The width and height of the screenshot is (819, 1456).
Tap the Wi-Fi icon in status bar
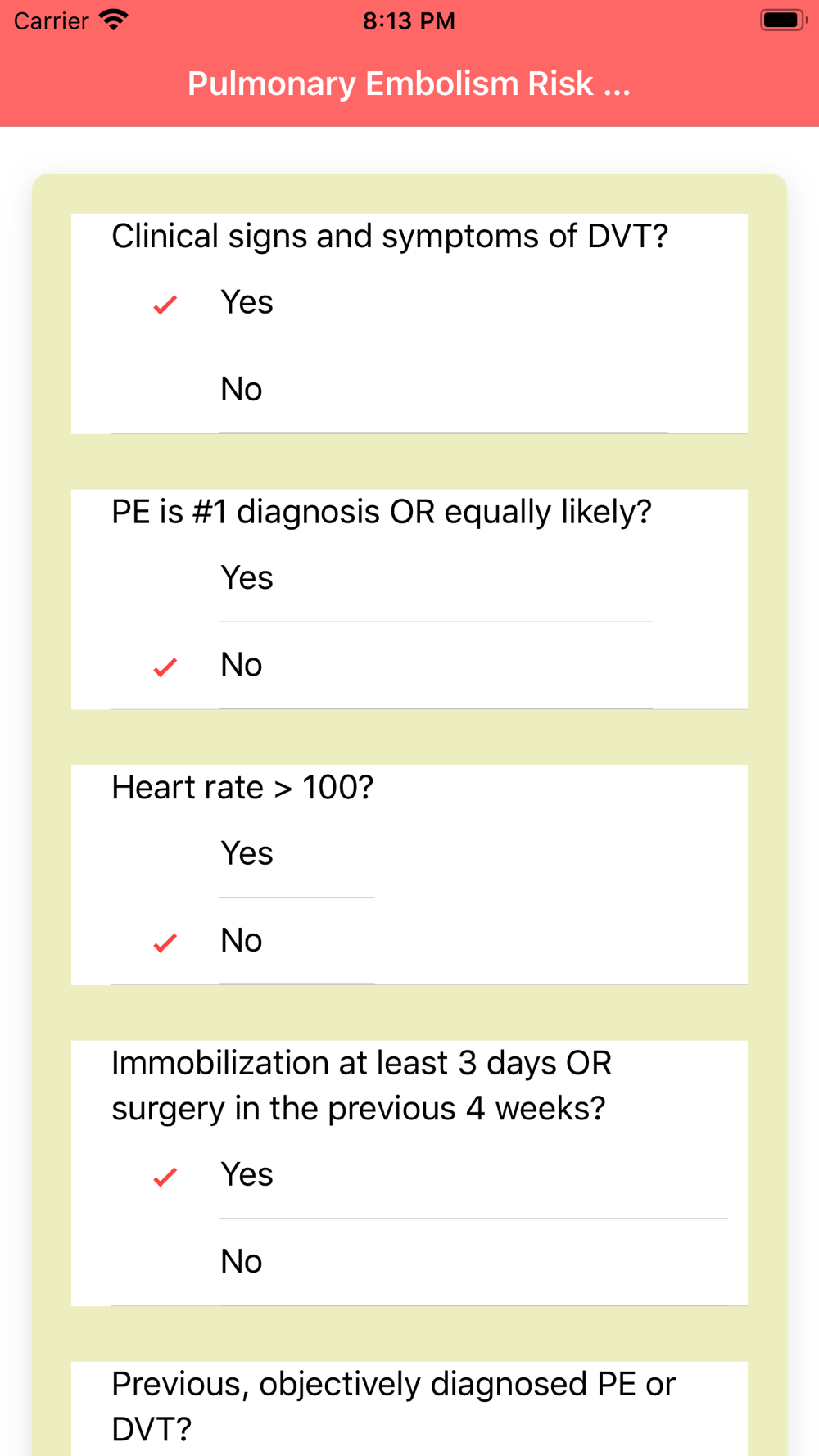click(x=114, y=20)
